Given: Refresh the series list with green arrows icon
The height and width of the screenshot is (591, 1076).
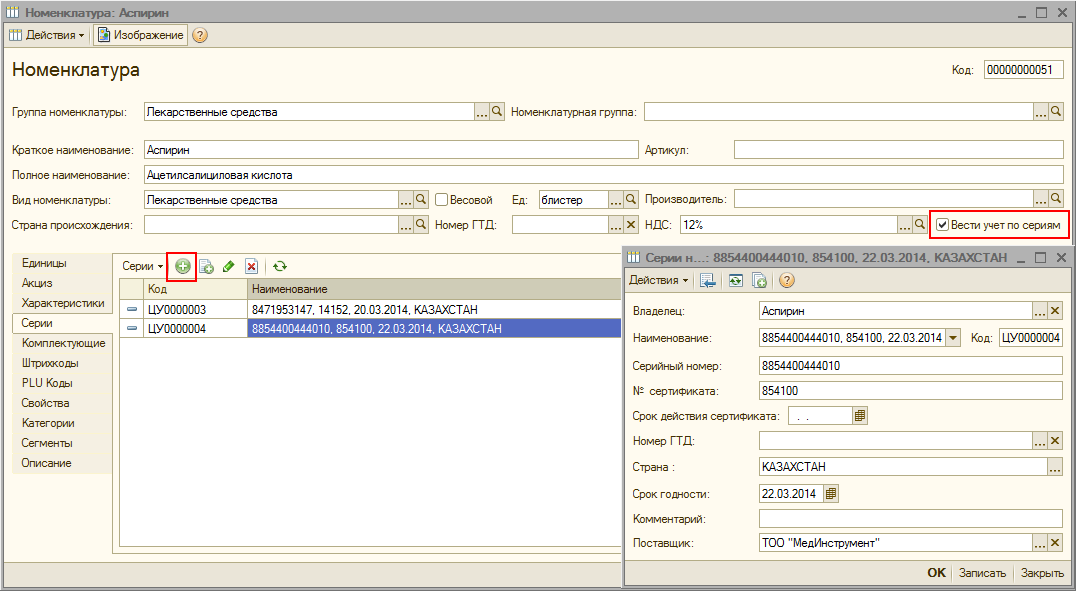Looking at the screenshot, I should click(280, 266).
